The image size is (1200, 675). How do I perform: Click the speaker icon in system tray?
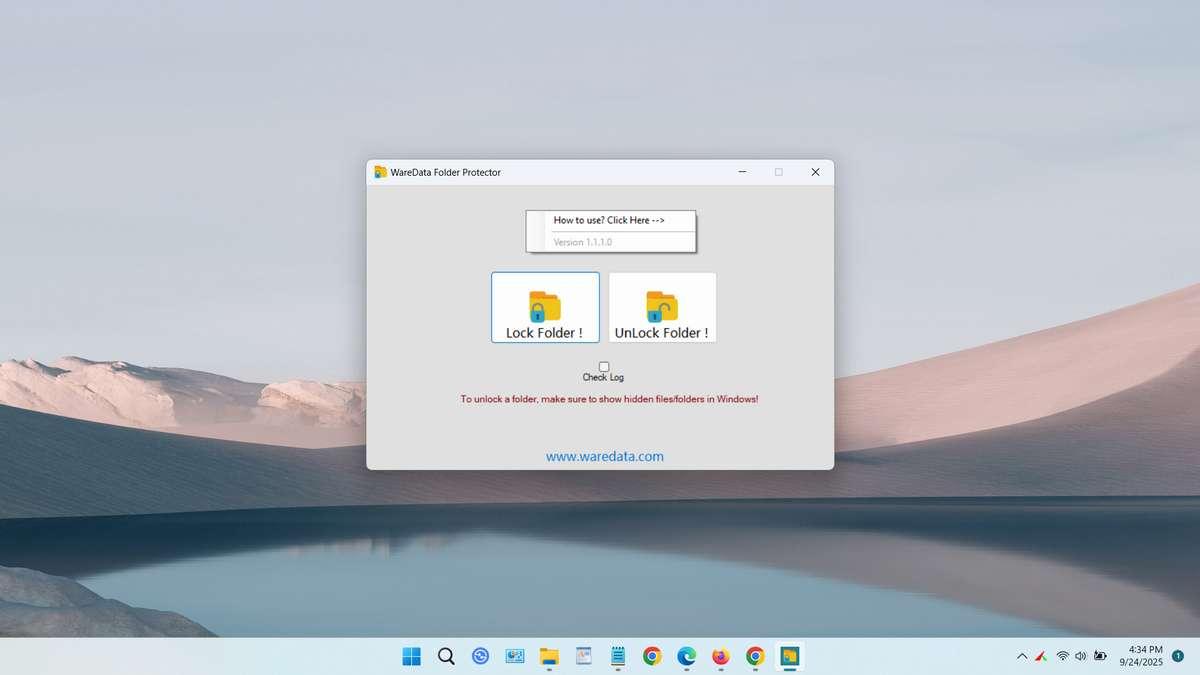1080,656
